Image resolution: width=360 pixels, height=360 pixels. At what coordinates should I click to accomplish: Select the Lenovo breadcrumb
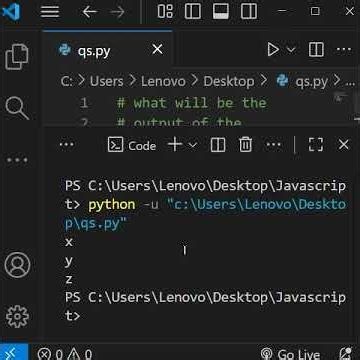coord(163,81)
